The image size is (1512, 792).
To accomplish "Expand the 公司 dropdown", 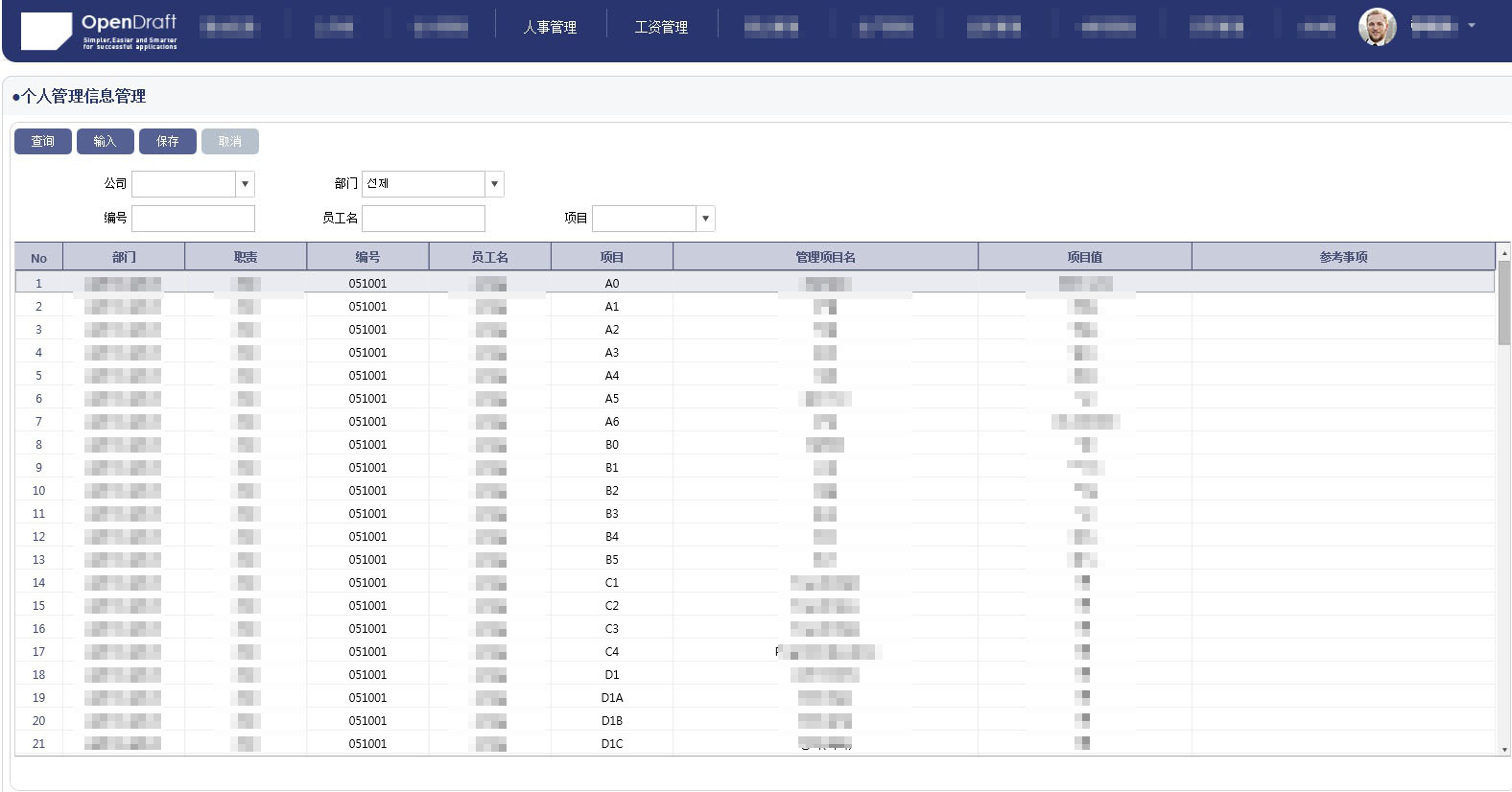I will click(x=245, y=184).
